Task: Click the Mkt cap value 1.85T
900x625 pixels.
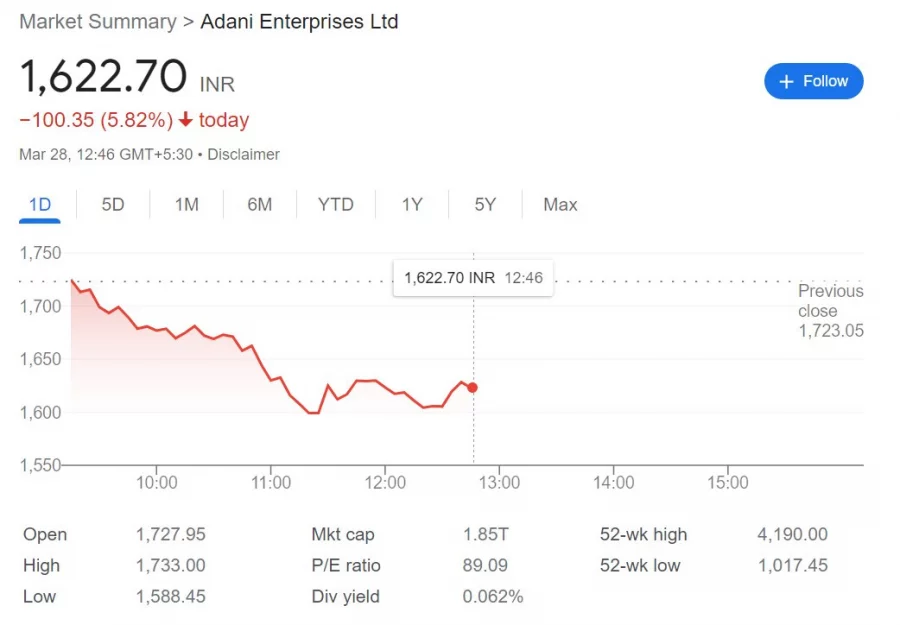Action: click(487, 534)
